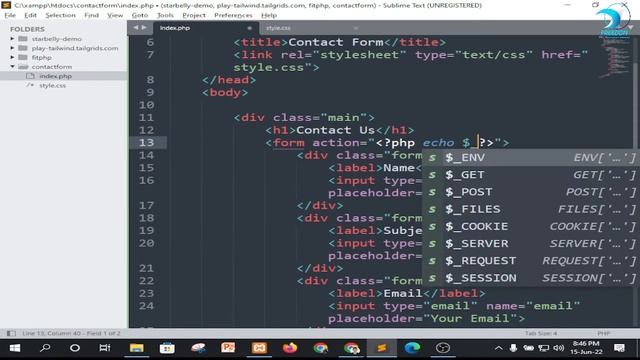Click the microphone tray icon

513,348
